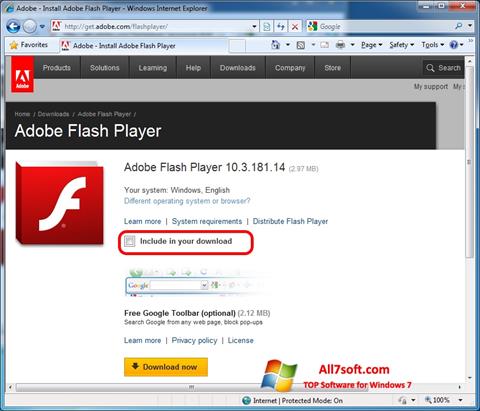Screen dimensions: 480x411
Task: Click the Print icon
Action: pos(340,45)
